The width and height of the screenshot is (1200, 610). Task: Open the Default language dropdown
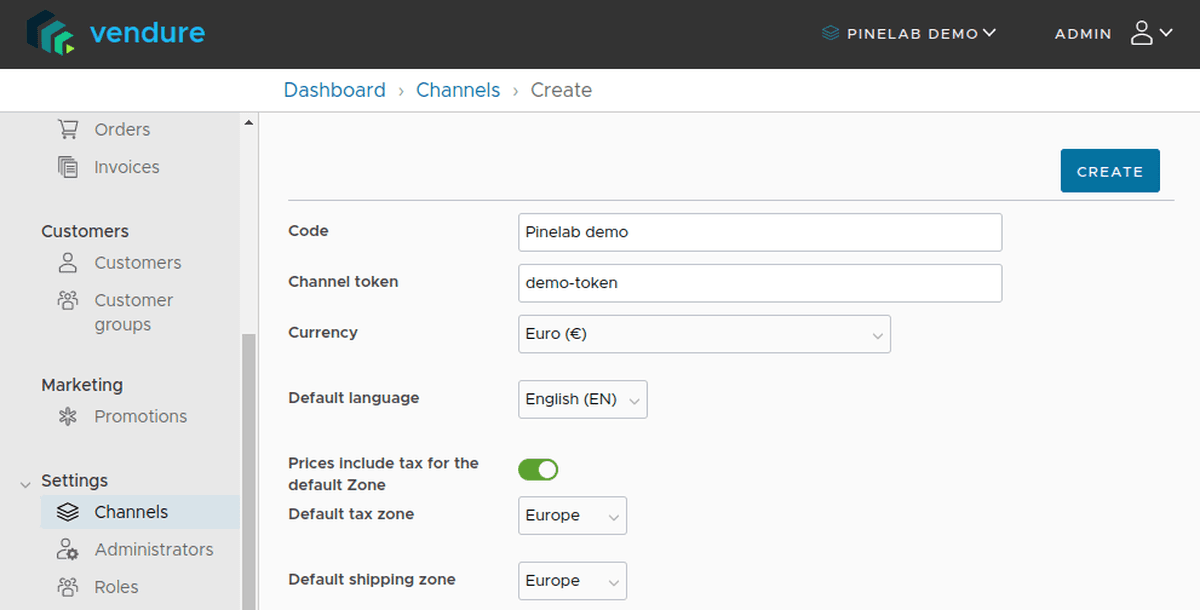[582, 399]
